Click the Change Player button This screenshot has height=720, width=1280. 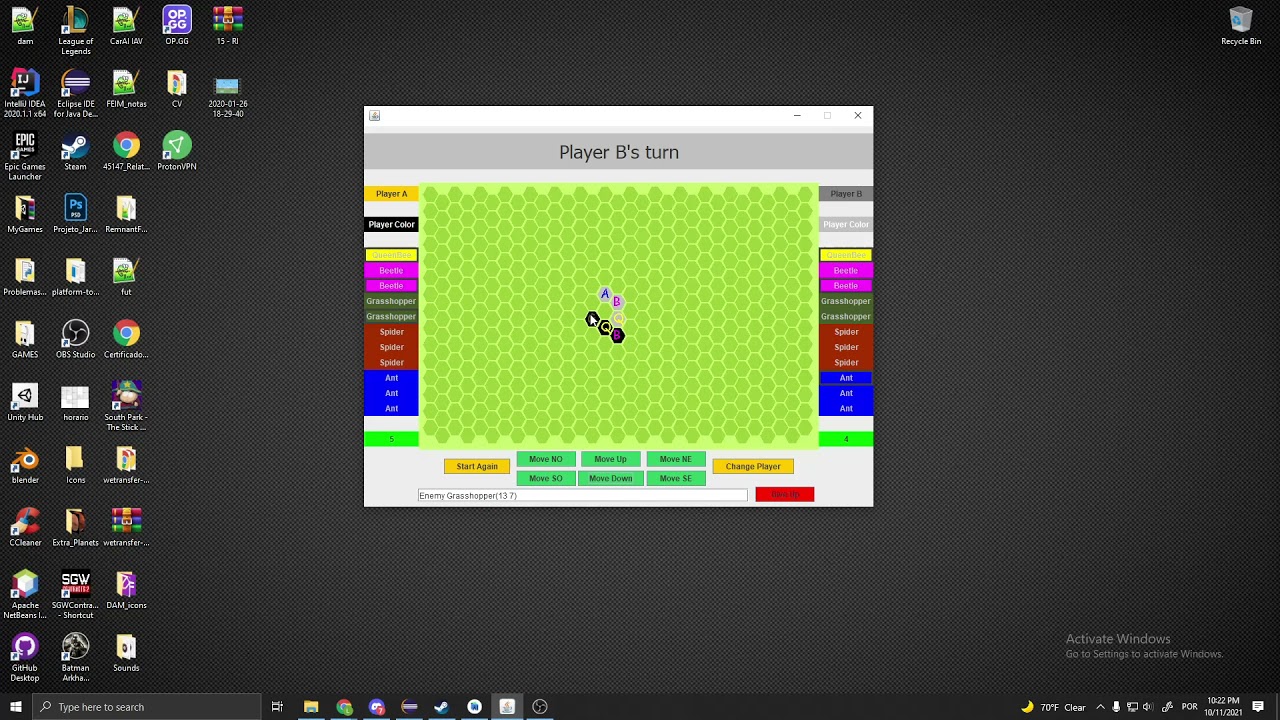click(x=753, y=466)
